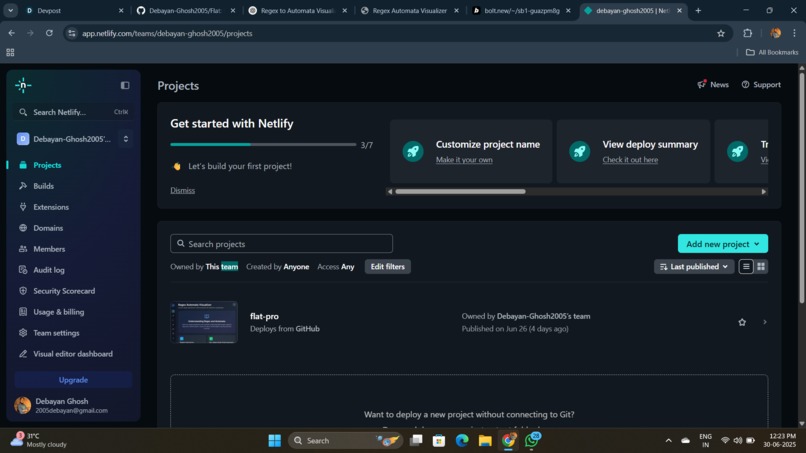Click the Customize project name rocket icon
Image resolution: width=806 pixels, height=453 pixels.
[413, 151]
